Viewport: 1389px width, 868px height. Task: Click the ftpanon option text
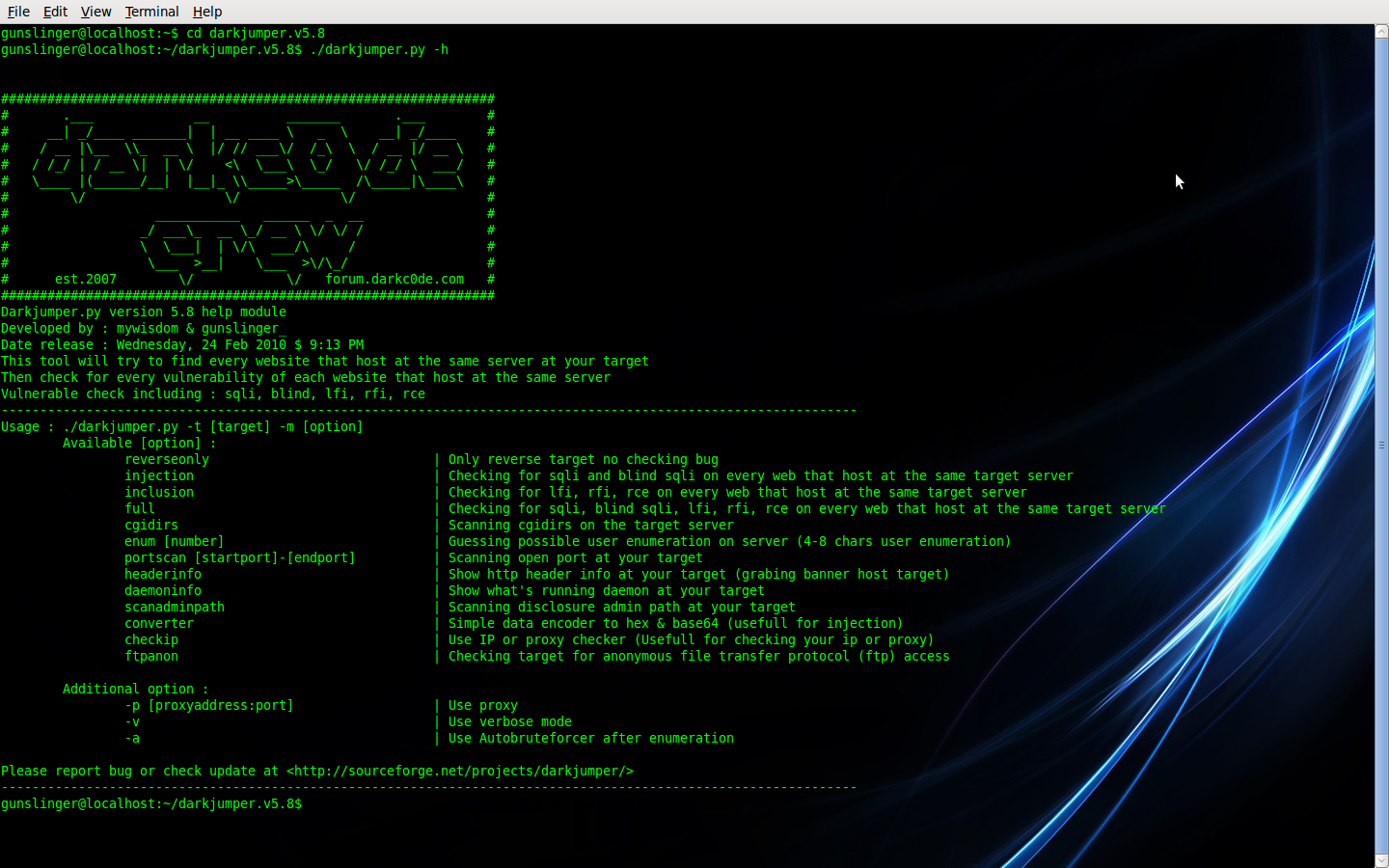click(151, 656)
